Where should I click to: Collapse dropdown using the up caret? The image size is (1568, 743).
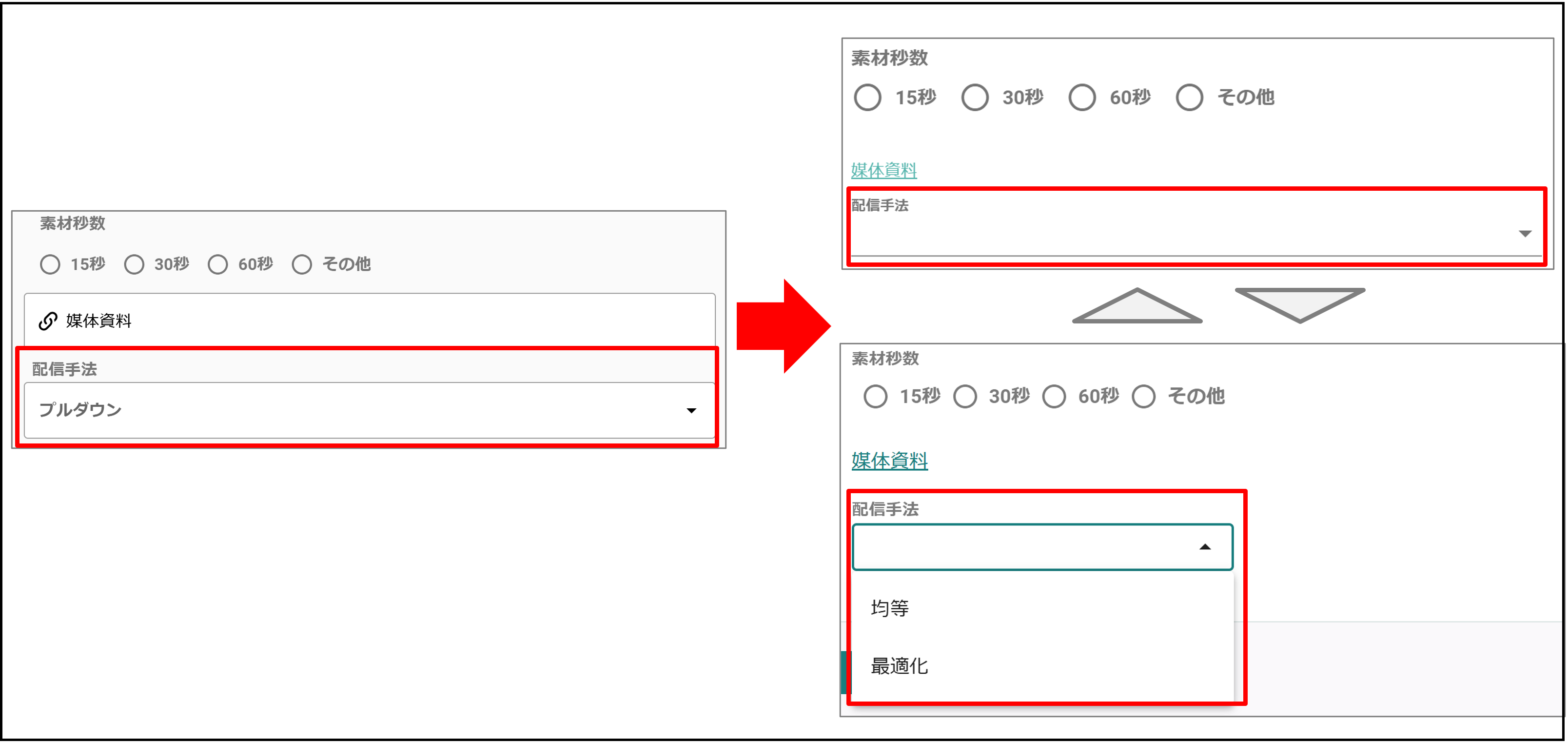(x=1205, y=547)
